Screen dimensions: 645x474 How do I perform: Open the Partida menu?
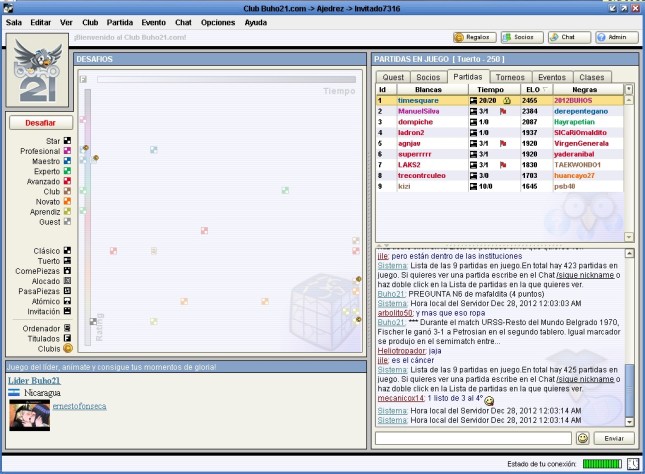point(119,21)
